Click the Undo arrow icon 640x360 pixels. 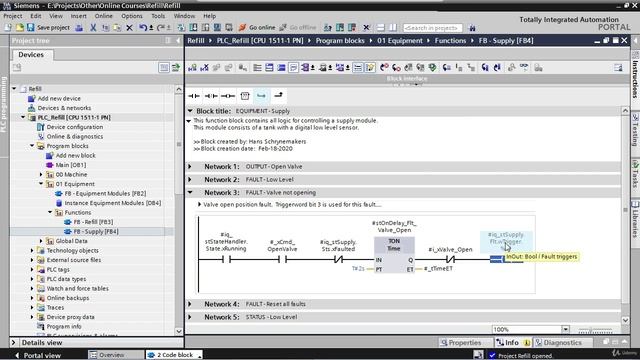(142, 27)
